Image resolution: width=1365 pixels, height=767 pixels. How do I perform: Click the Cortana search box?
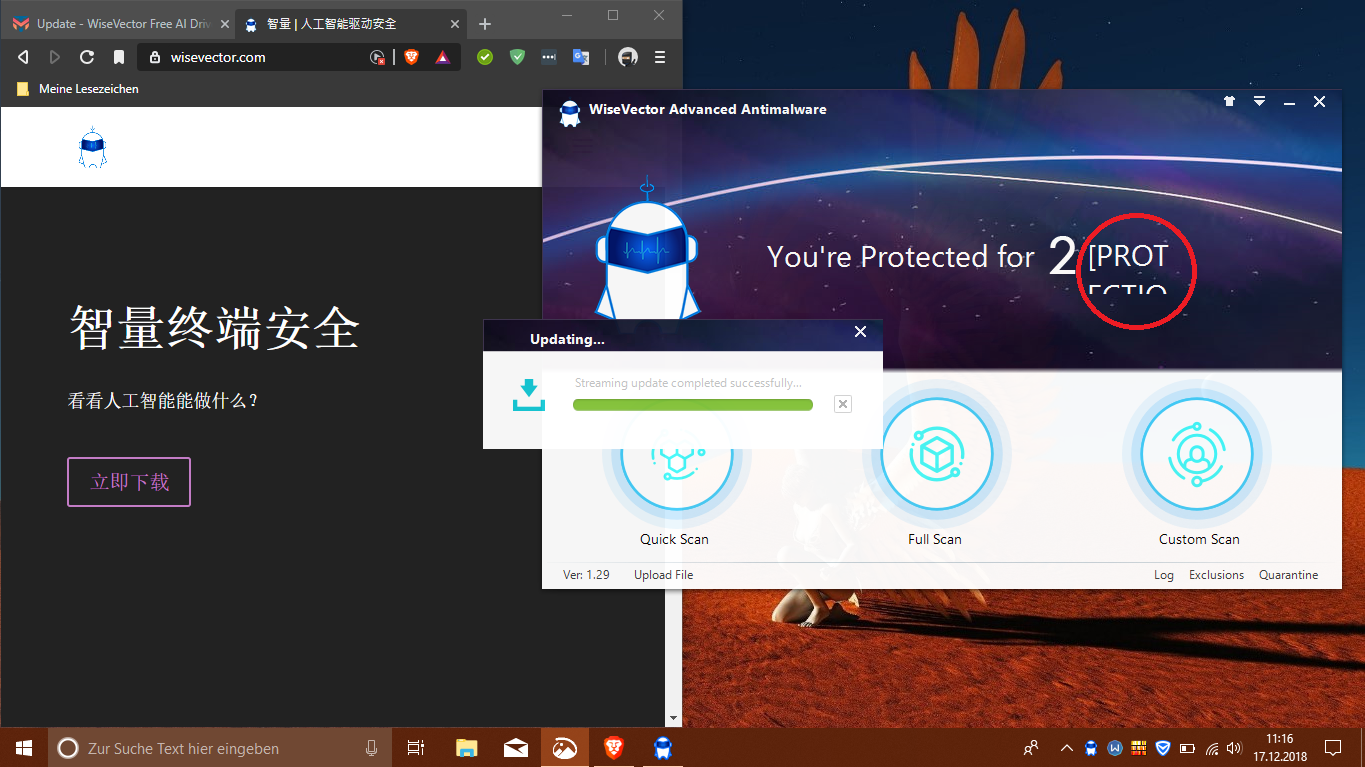219,748
